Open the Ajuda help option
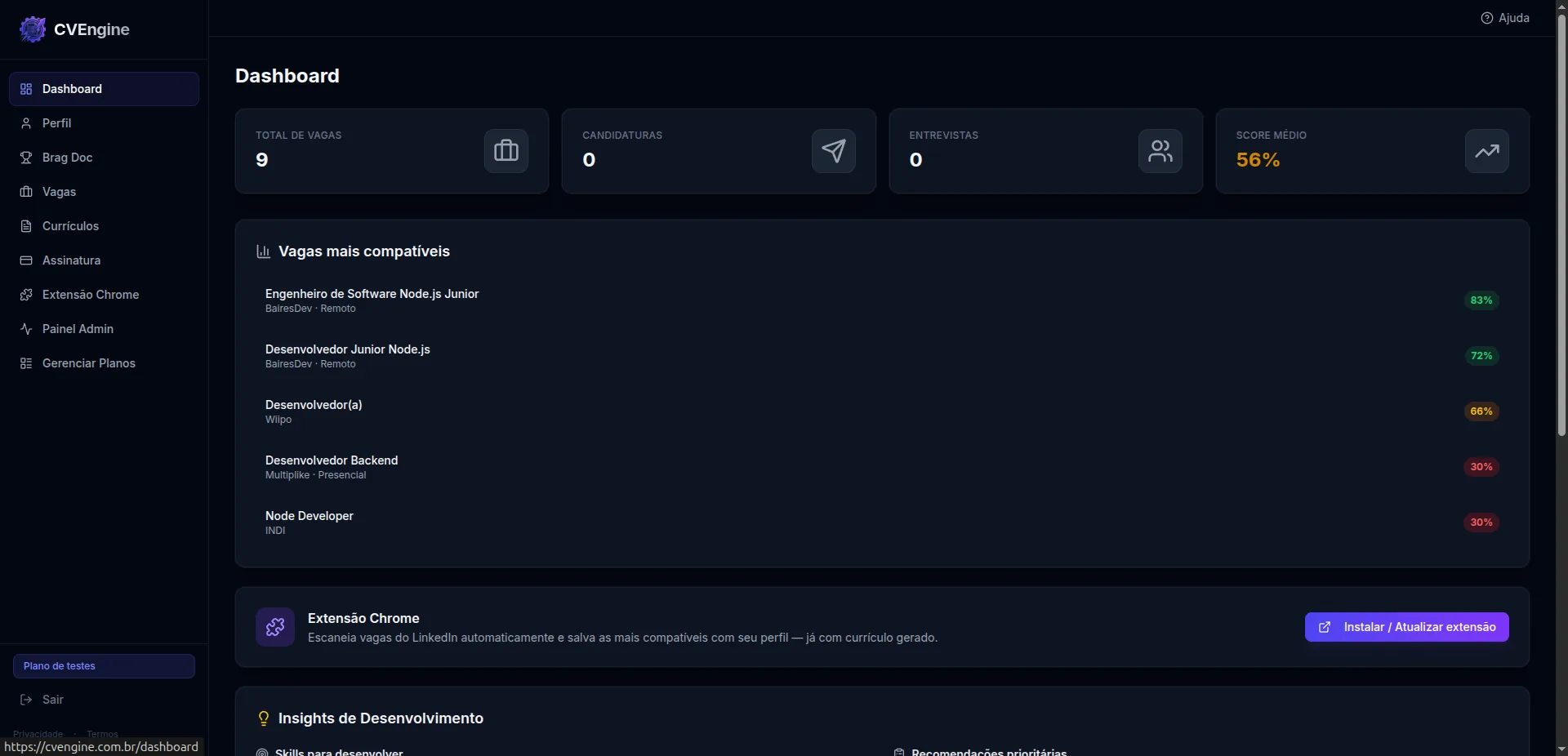The image size is (1568, 756). coord(1505,17)
